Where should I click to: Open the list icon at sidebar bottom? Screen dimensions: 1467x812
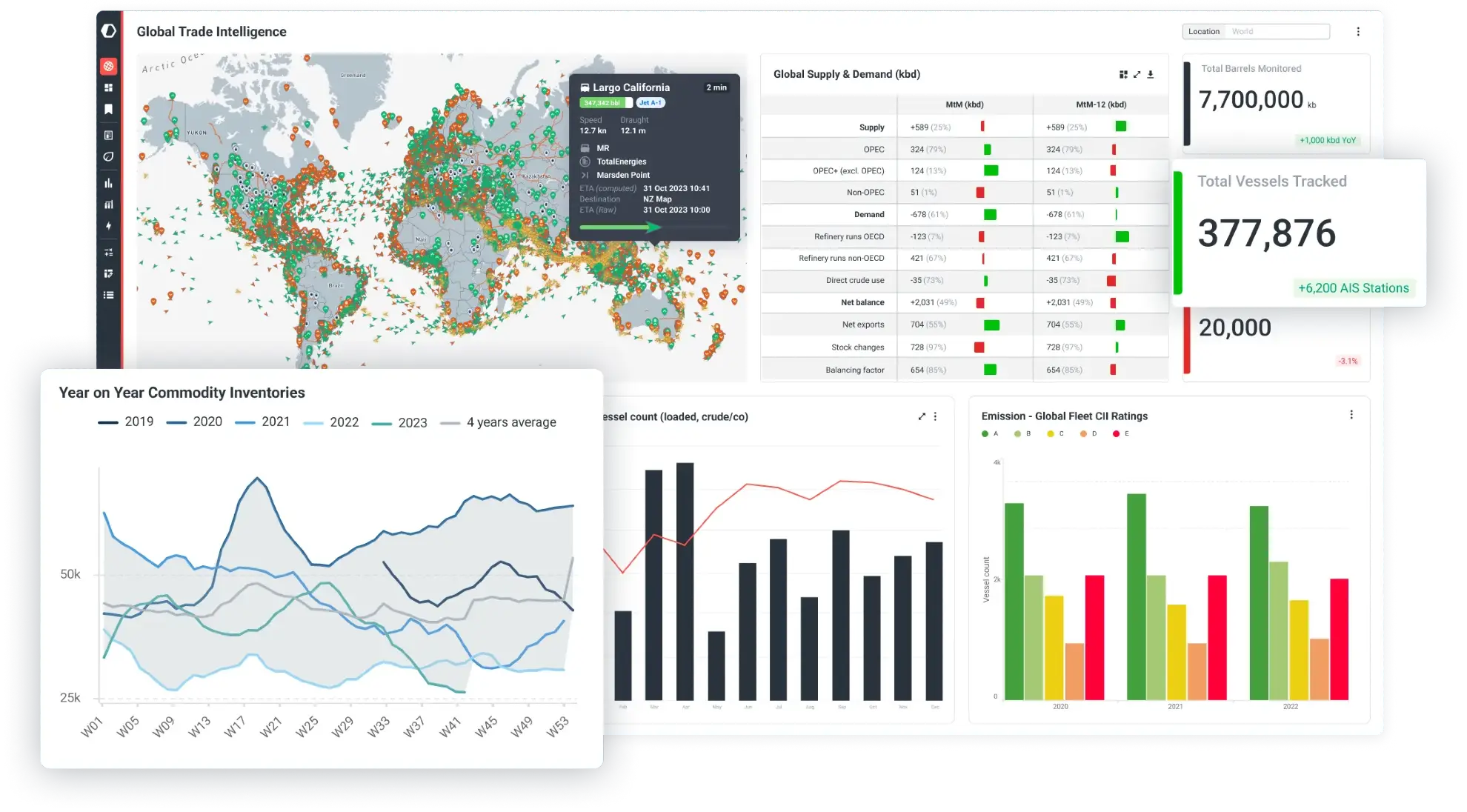coord(109,295)
